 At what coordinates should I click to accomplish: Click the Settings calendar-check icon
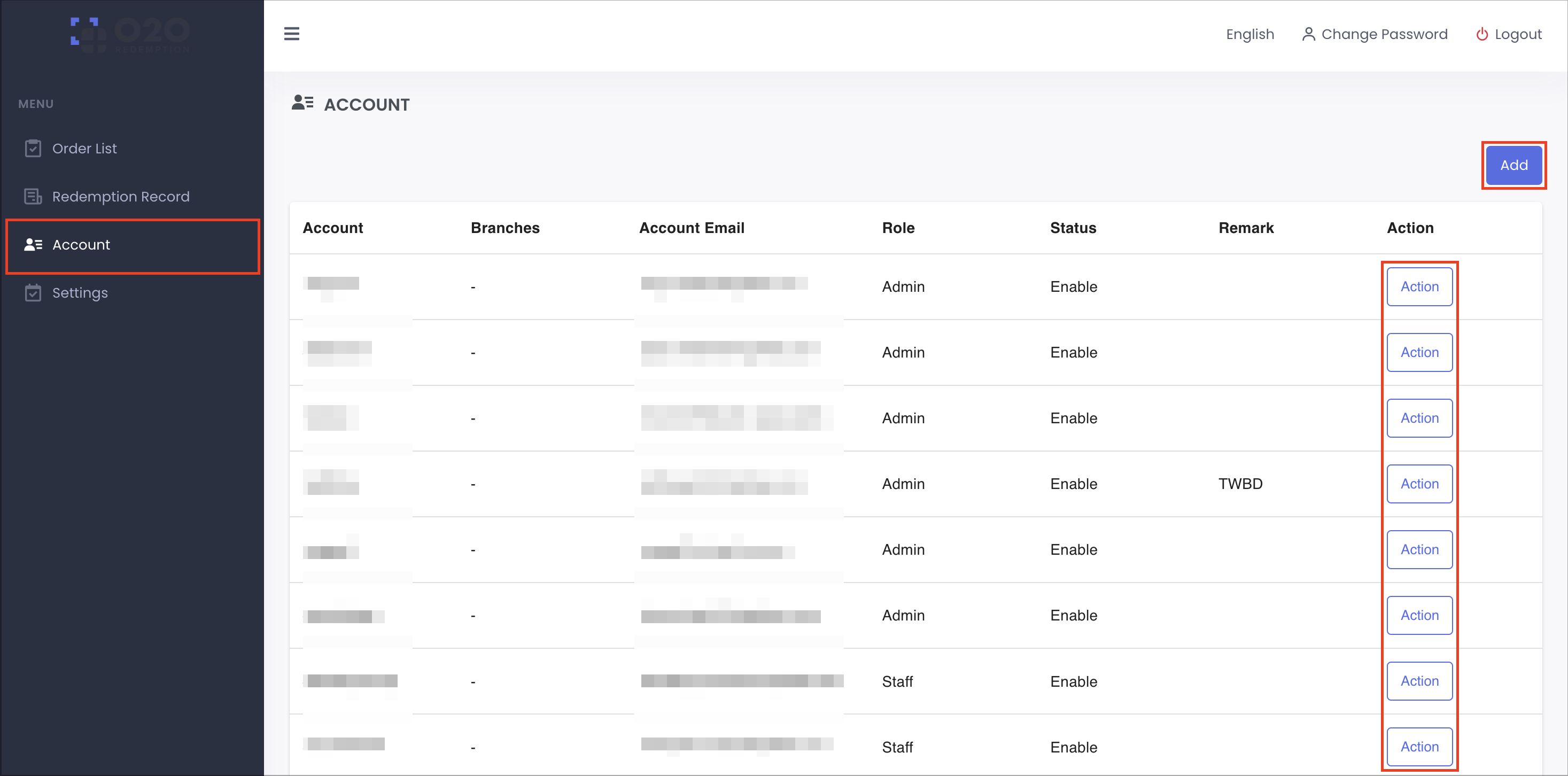pos(33,293)
